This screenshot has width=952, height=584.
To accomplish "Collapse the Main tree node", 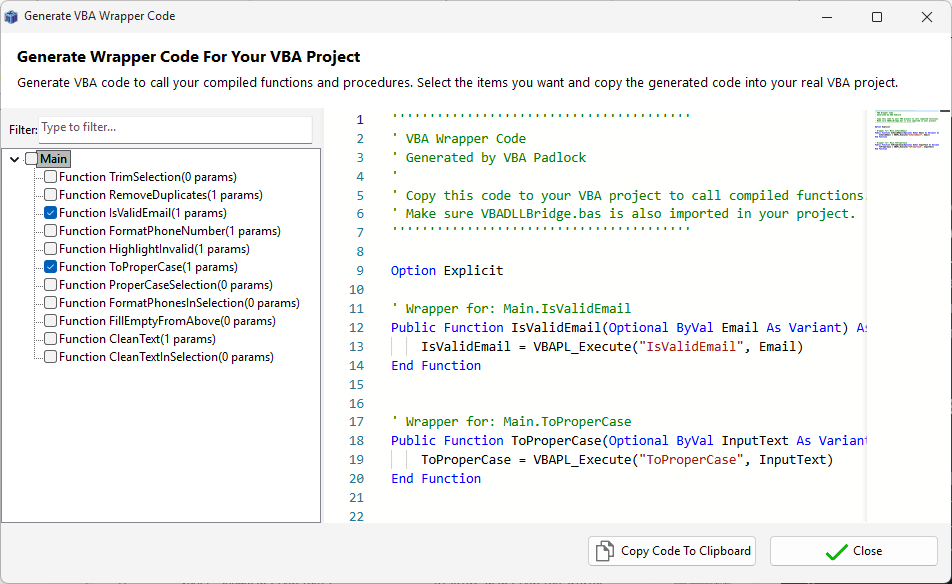I will (13, 158).
